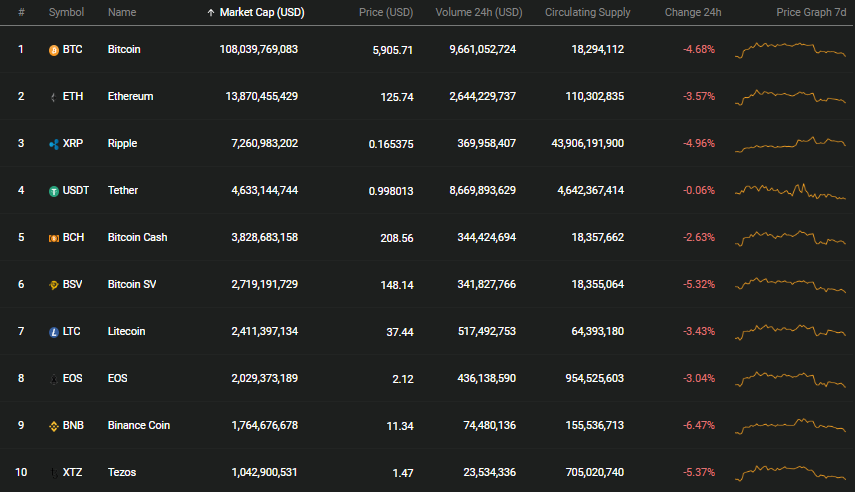Click Ethereum volume 2,644,229,737
The width and height of the screenshot is (855, 492).
[483, 96]
